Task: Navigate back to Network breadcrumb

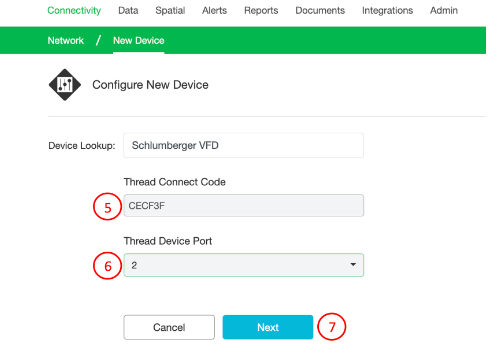Action: pos(66,40)
